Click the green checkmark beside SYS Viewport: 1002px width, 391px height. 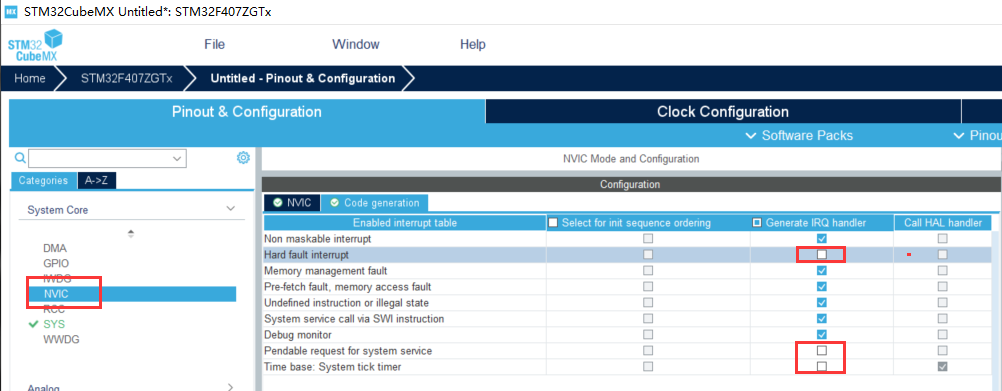point(34,324)
